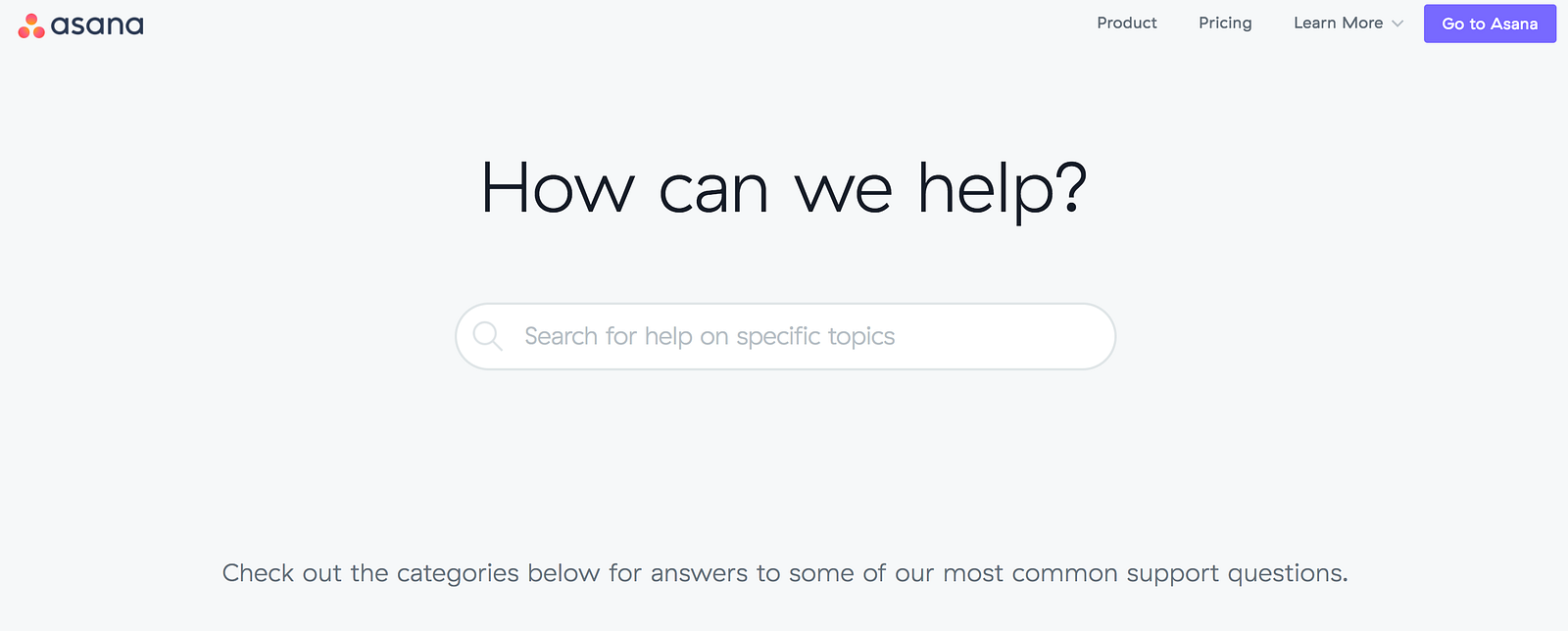Screen dimensions: 1568x631
Task: Click the asana wordmark text
Action: tap(97, 26)
